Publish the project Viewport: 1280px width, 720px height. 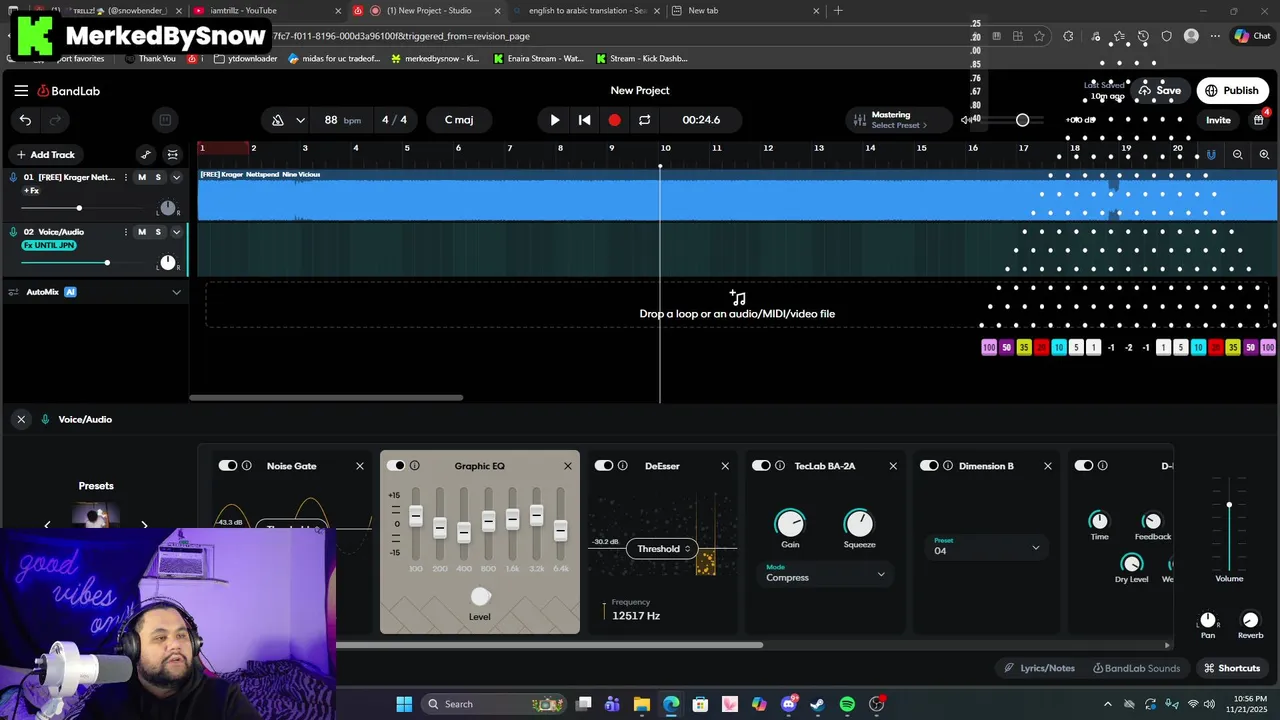(x=1232, y=90)
